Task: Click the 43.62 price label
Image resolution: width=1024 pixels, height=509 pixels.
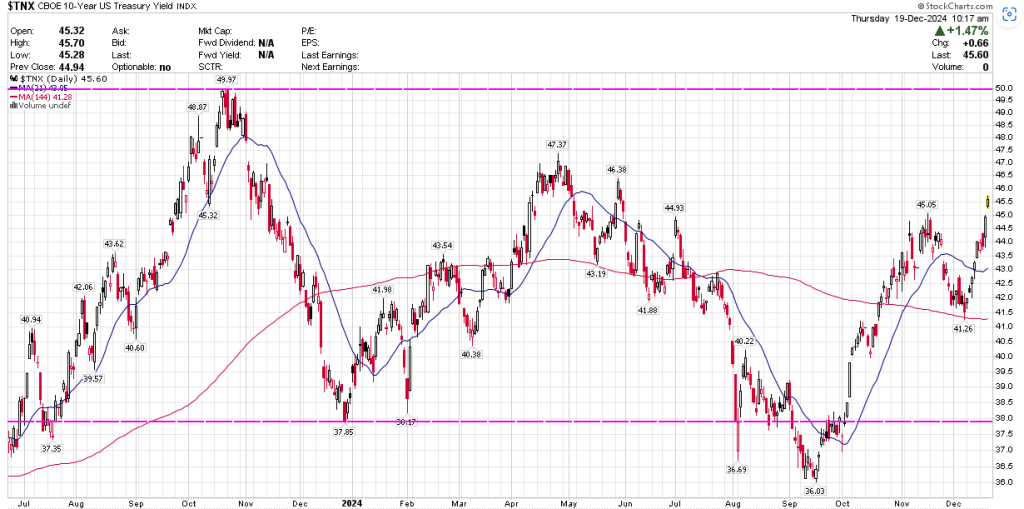Action: tap(114, 244)
